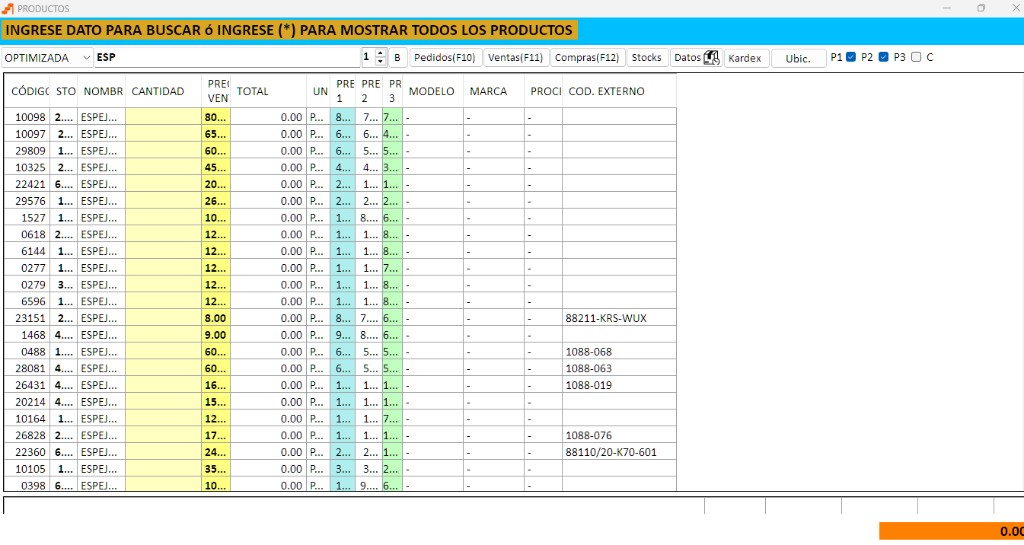Viewport: 1024px width, 545px height.
Task: Decrease the numeric stepper value beside search box
Action: (381, 62)
